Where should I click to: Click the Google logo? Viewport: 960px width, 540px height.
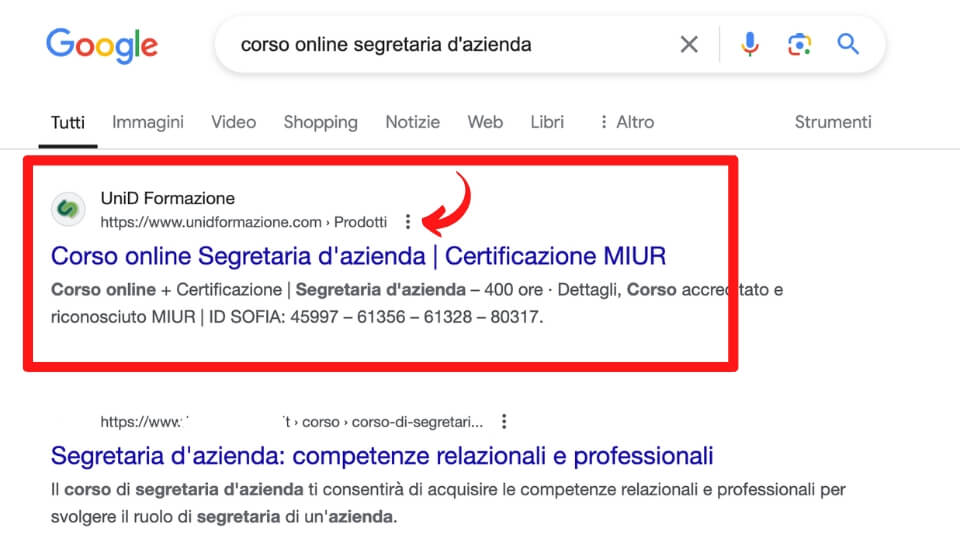click(x=102, y=45)
